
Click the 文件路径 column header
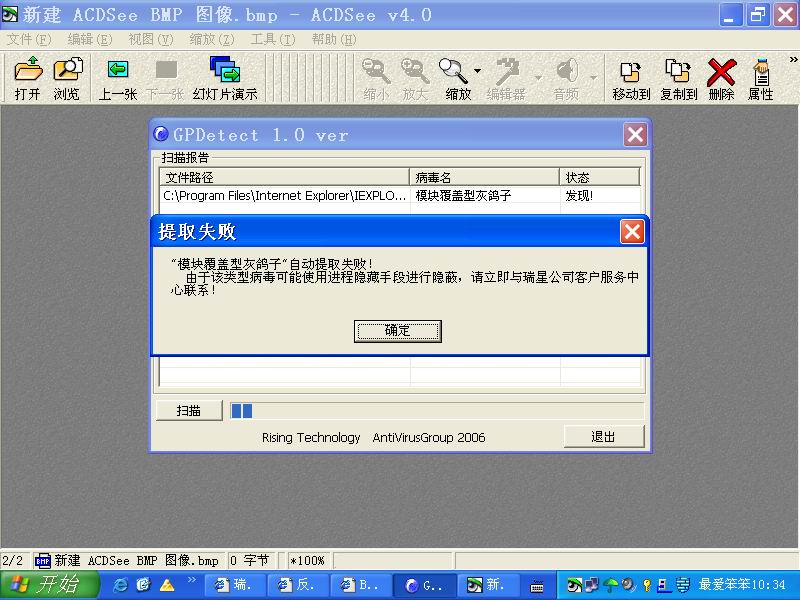284,177
